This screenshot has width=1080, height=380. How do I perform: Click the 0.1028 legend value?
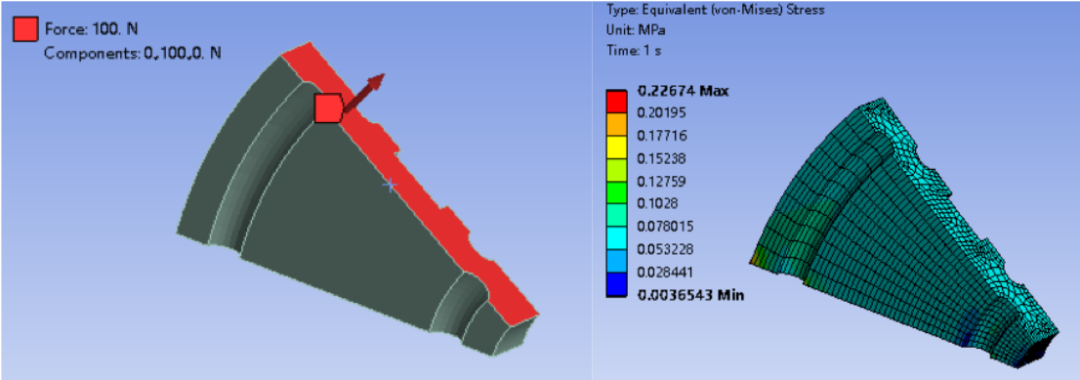[x=658, y=204]
